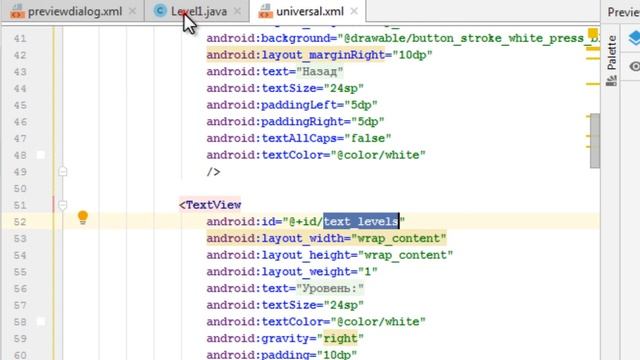This screenshot has width=640, height=360.
Task: Click the "Уровень:" text value
Action: pyautogui.click(x=330, y=289)
